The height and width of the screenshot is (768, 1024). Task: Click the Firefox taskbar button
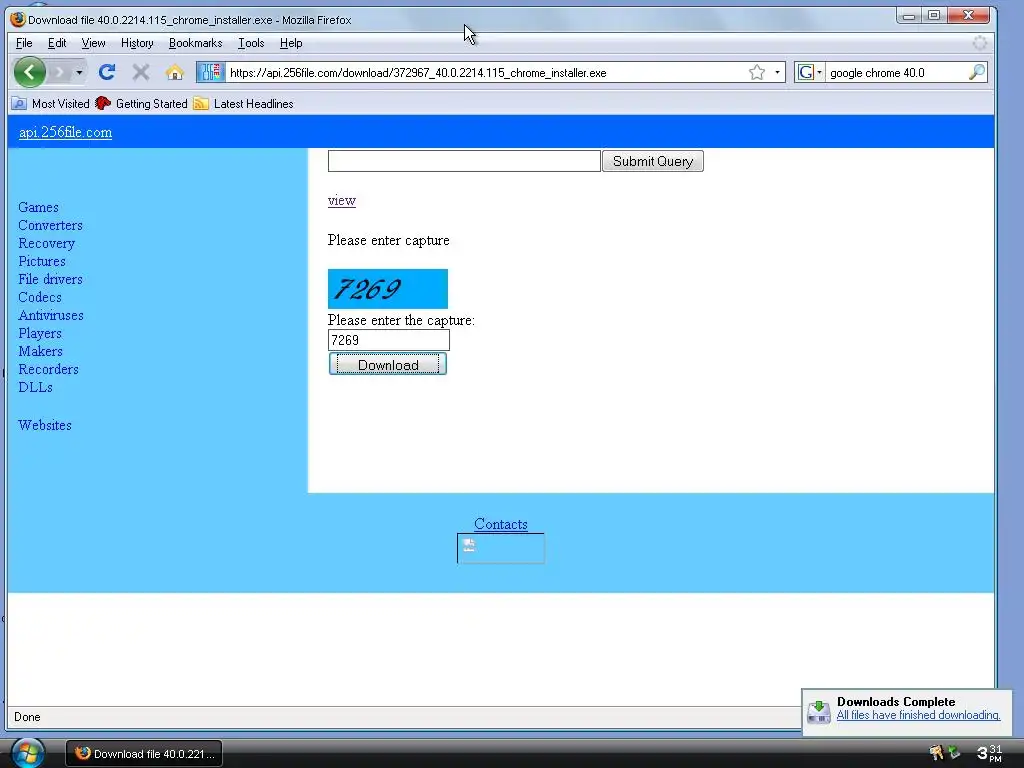point(144,754)
